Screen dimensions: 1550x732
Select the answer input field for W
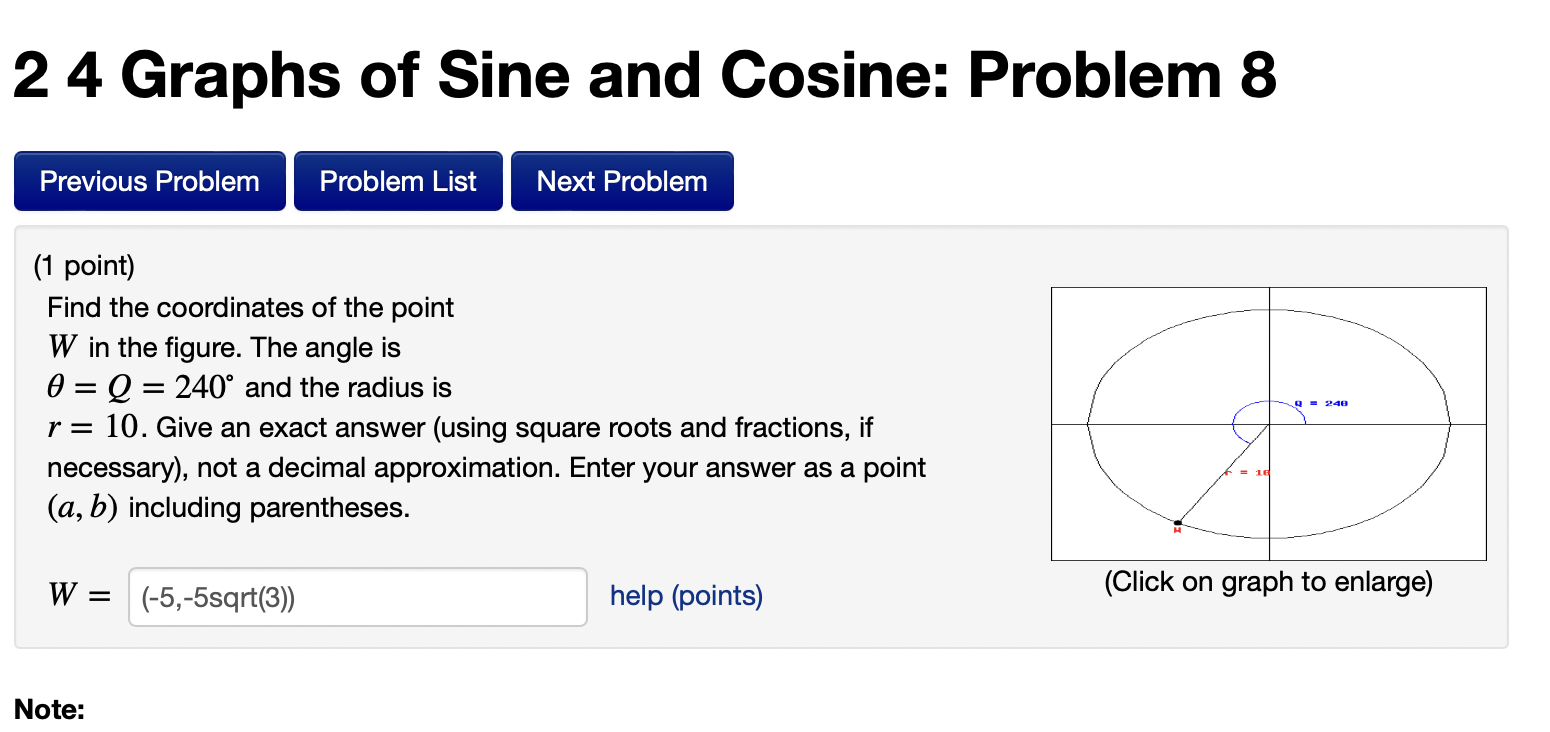pos(356,596)
